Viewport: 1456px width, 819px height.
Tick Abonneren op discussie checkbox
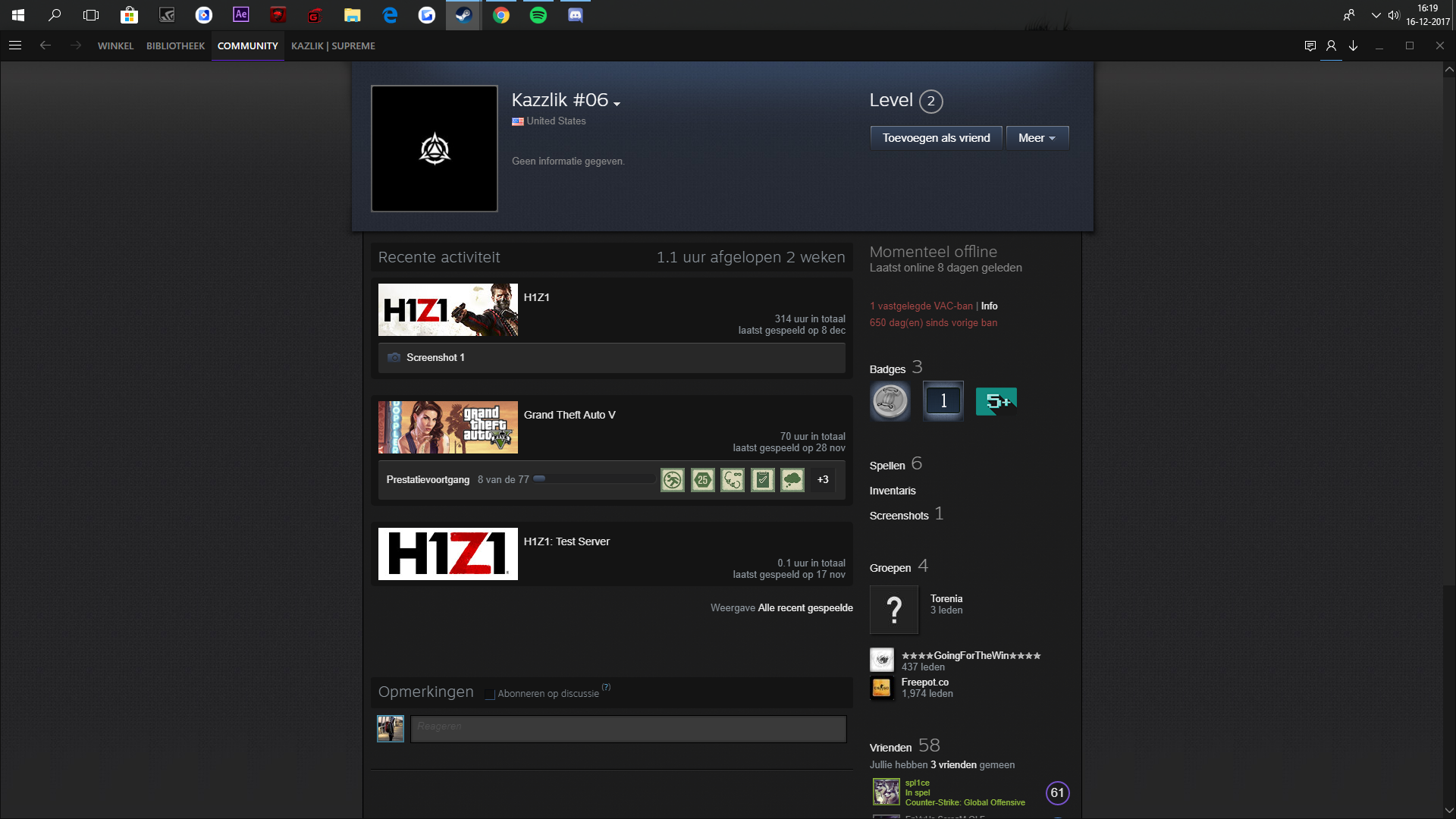490,695
